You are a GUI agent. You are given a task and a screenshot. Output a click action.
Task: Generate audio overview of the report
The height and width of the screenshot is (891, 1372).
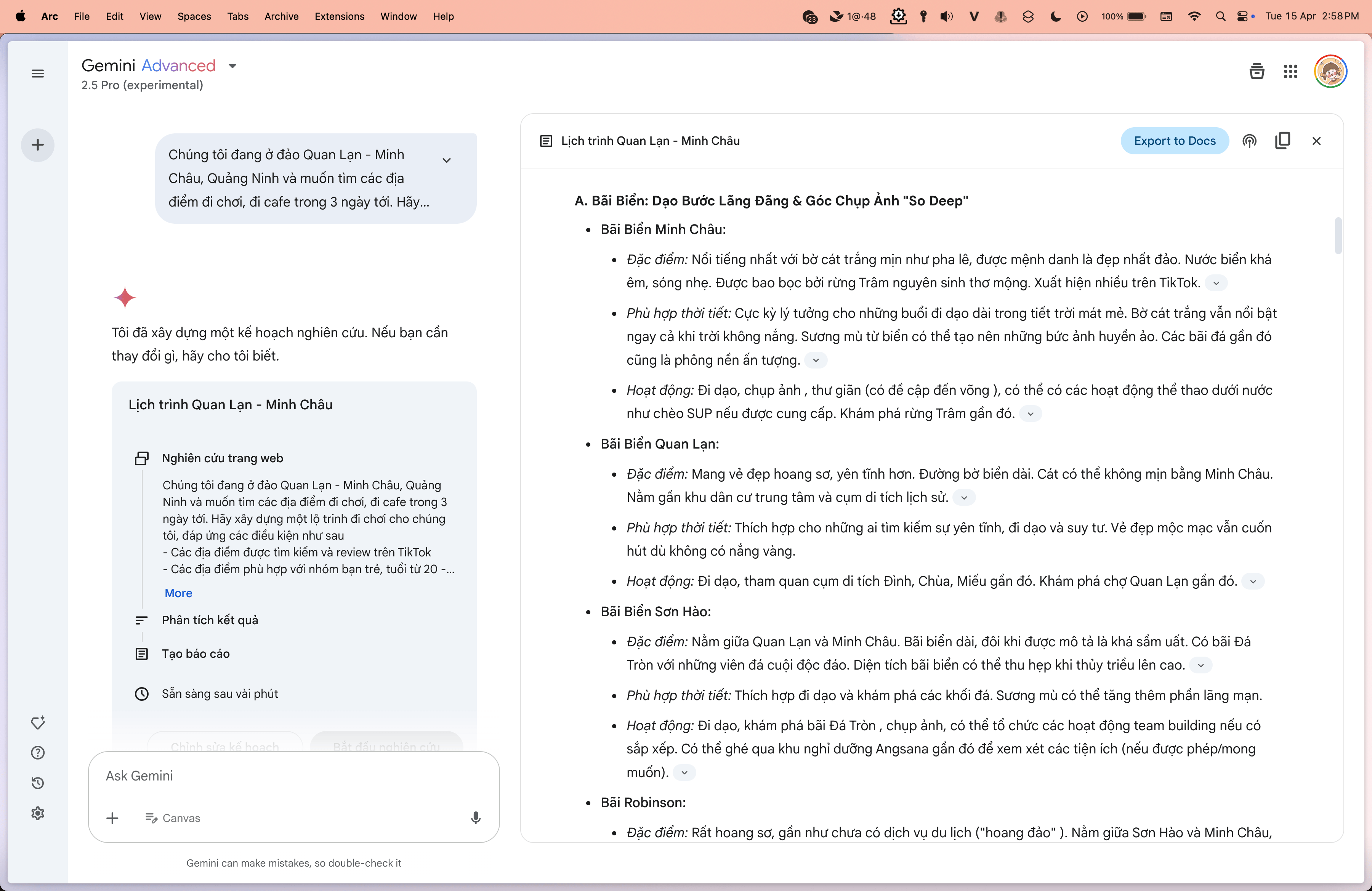(1249, 141)
